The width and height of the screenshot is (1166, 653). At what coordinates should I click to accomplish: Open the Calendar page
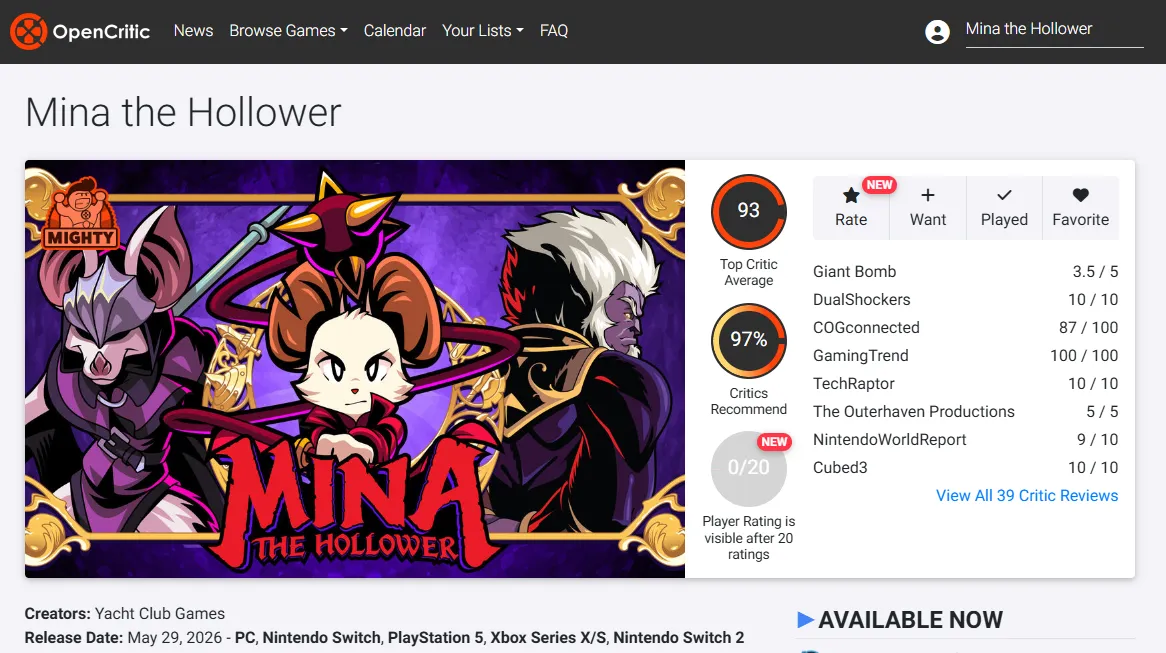pyautogui.click(x=395, y=30)
